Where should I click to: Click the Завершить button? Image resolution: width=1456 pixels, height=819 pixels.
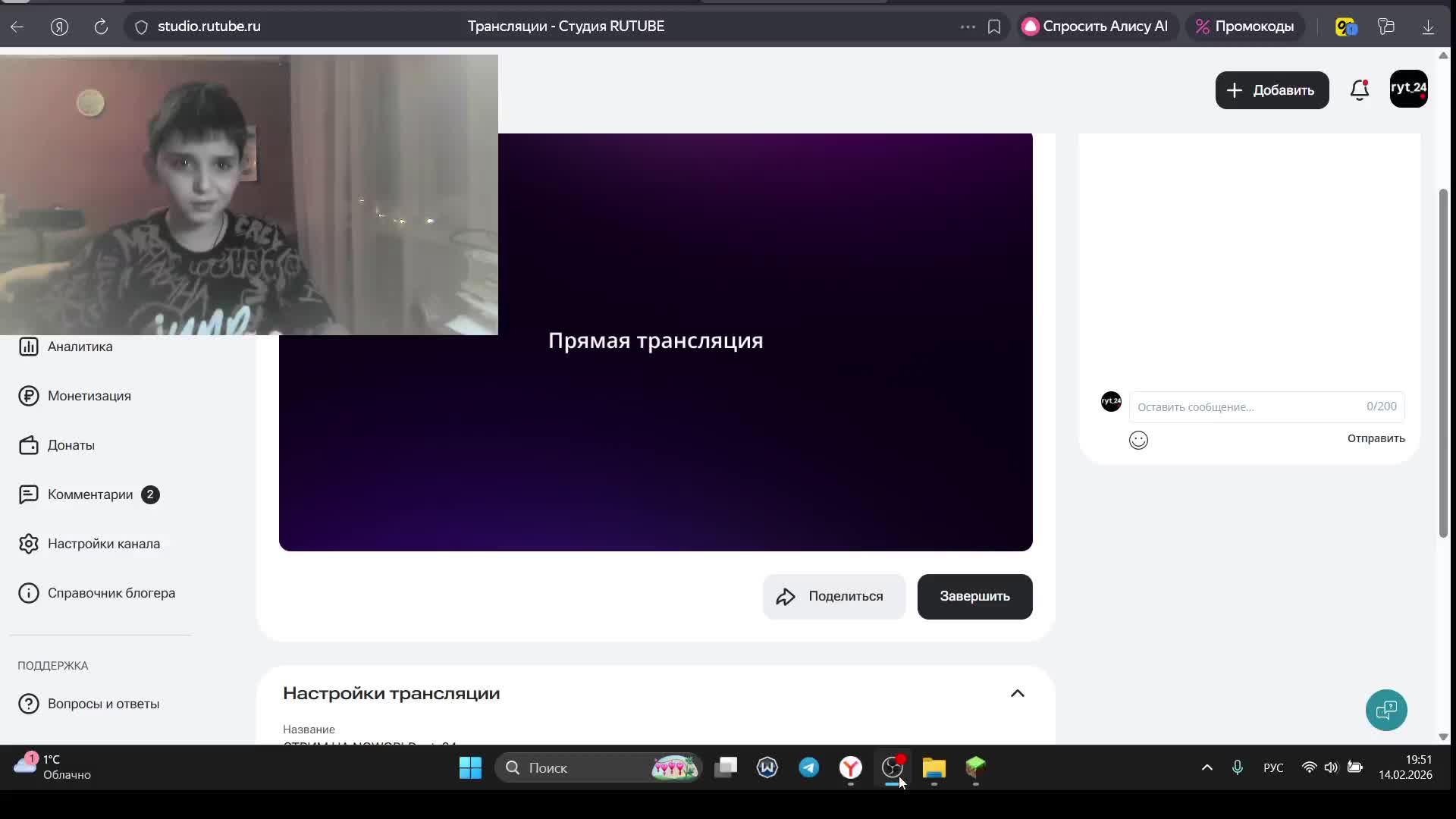974,596
